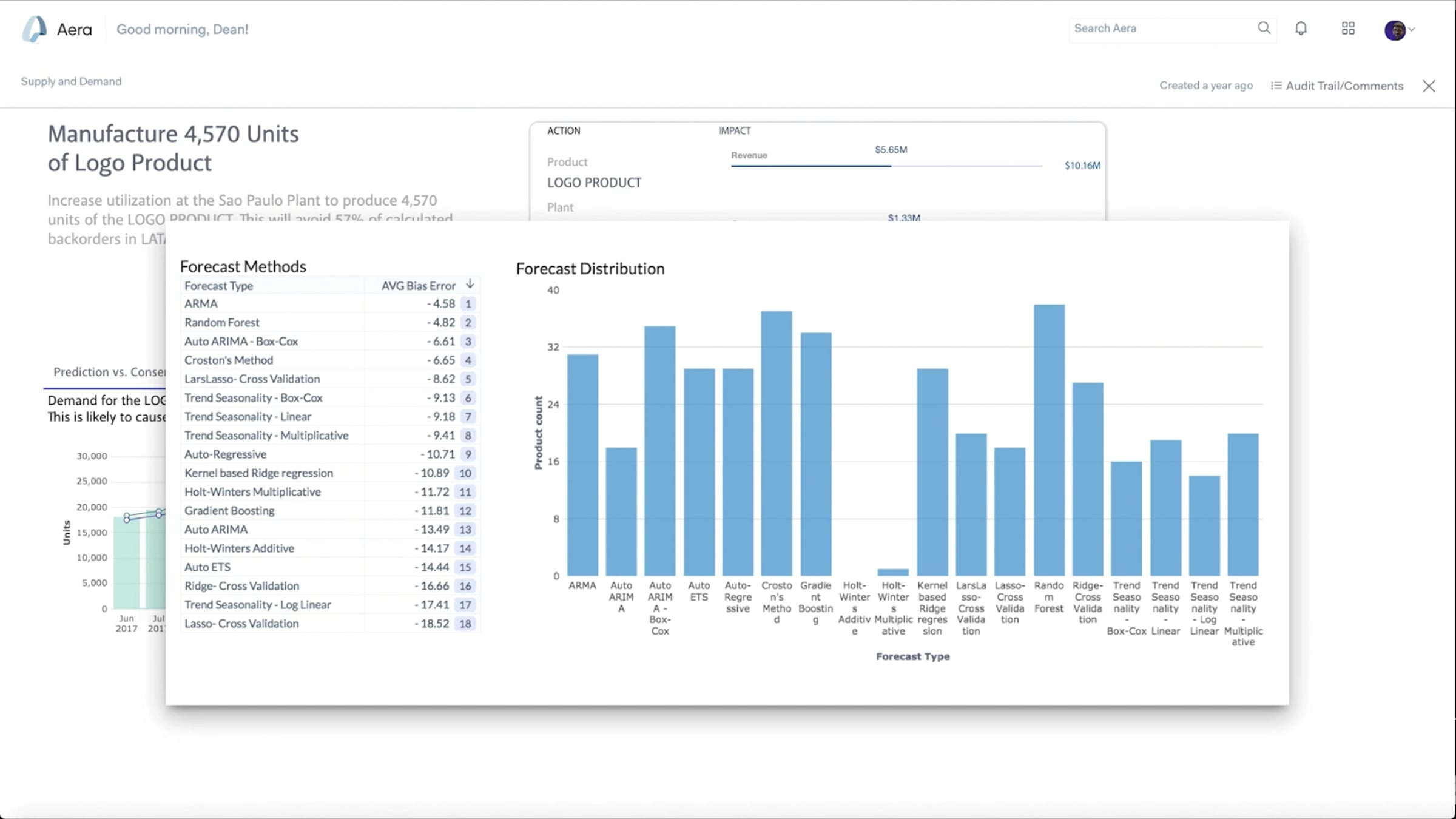Click the Audit Trail list icon
Viewport: 1456px width, 819px height.
pyautogui.click(x=1276, y=86)
